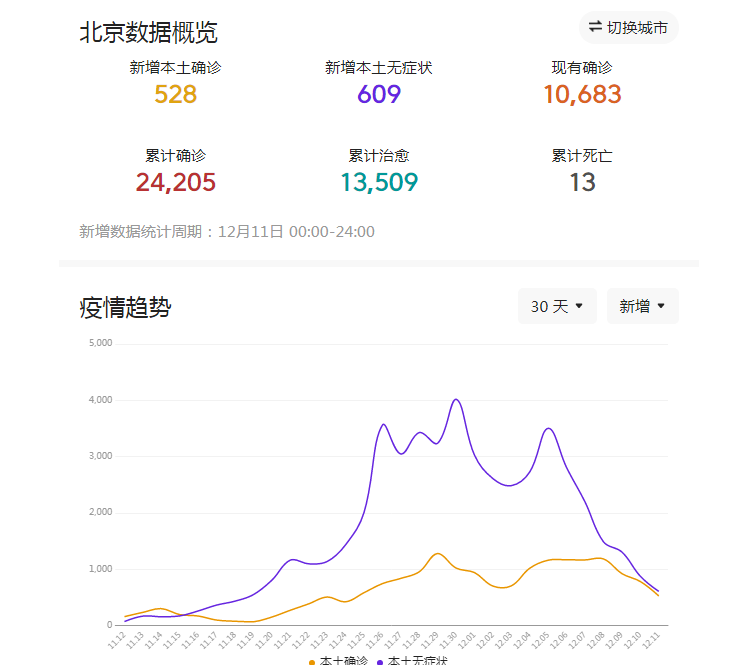Toggle the 本土确诊 series legend label
The width and height of the screenshot is (740, 665).
[x=343, y=660]
